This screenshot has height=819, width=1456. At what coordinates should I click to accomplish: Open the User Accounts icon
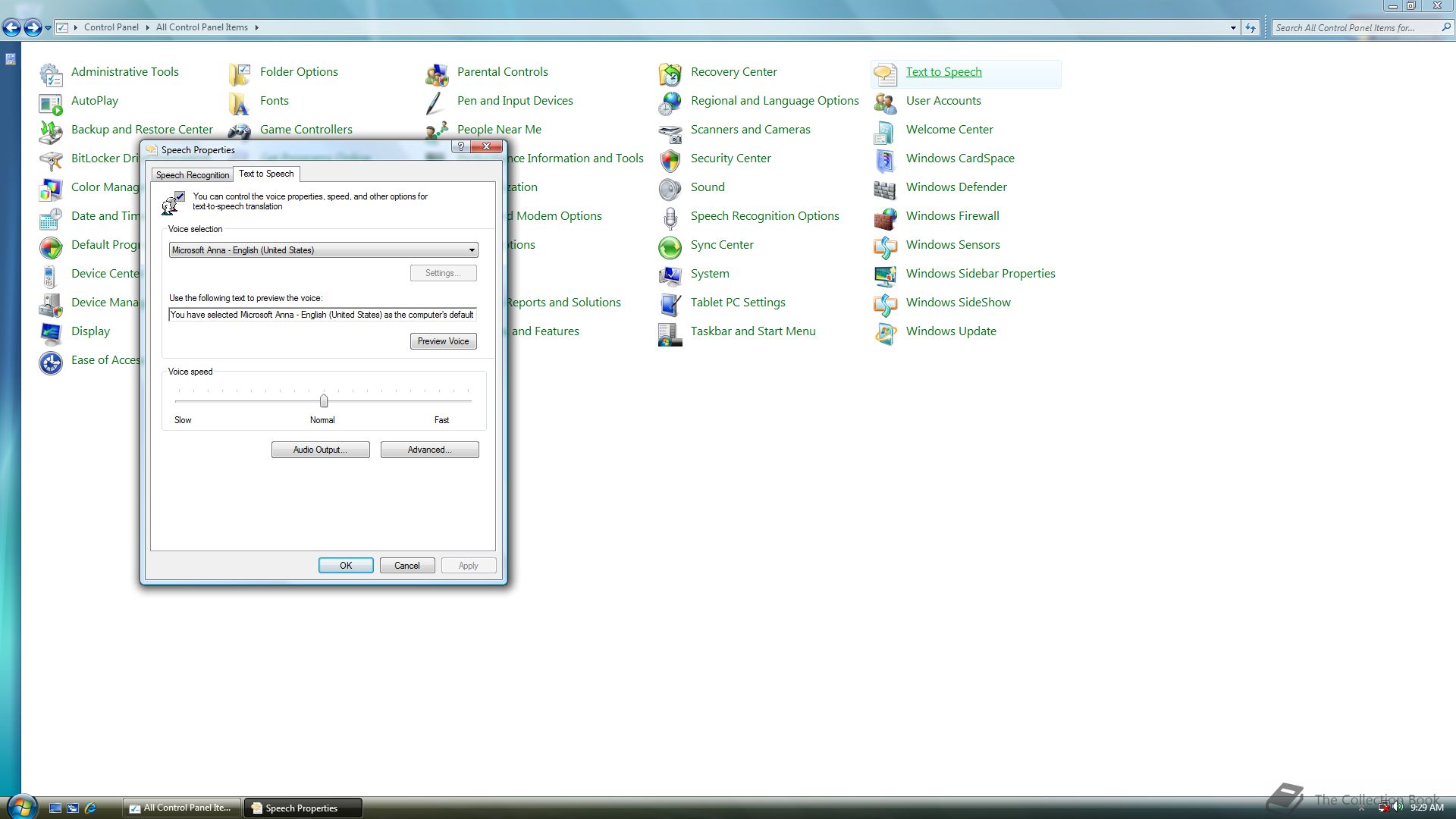[886, 102]
